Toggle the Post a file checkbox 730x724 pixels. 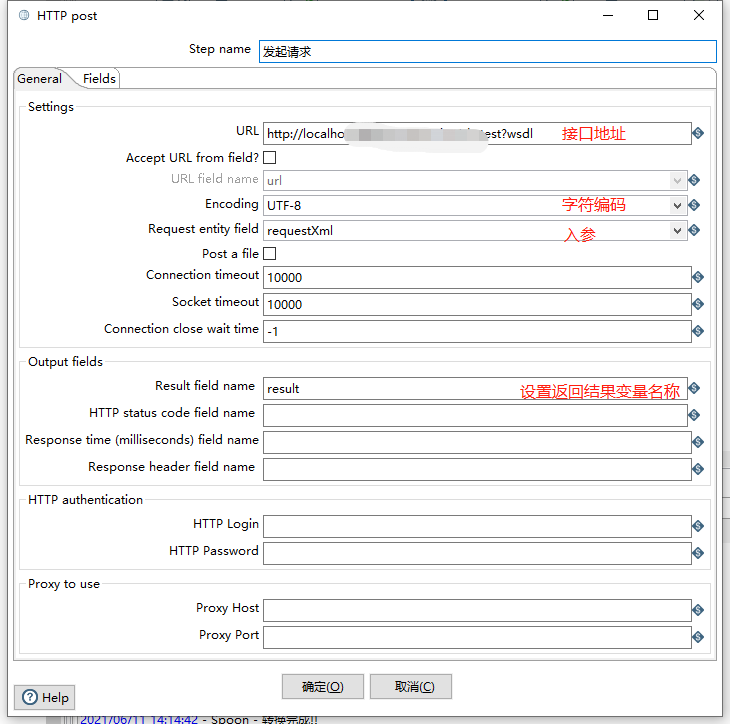pyautogui.click(x=270, y=254)
